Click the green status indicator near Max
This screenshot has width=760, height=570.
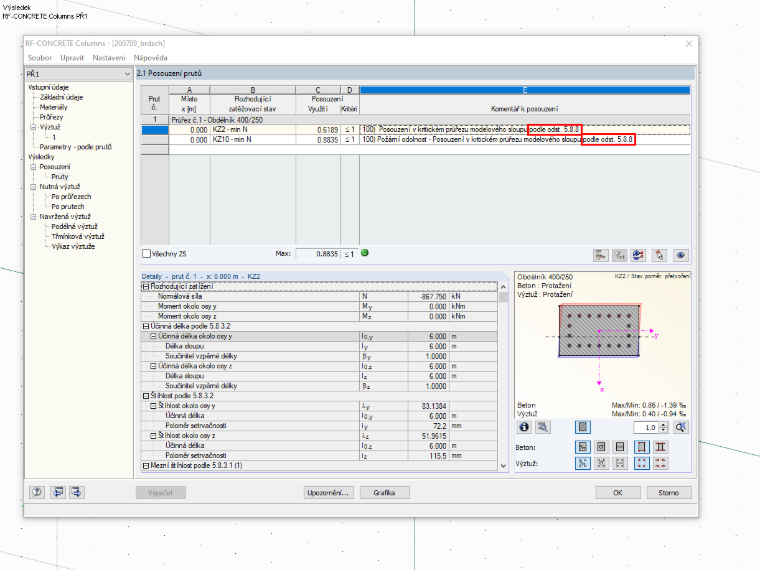click(365, 253)
